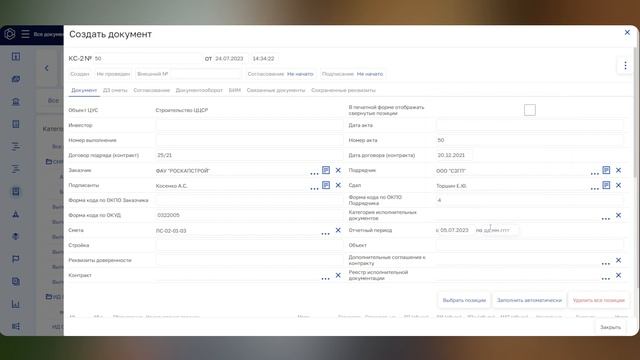Click the dialog's vertical scrollbar
Viewport: 640px width, 360px height.
click(635, 112)
